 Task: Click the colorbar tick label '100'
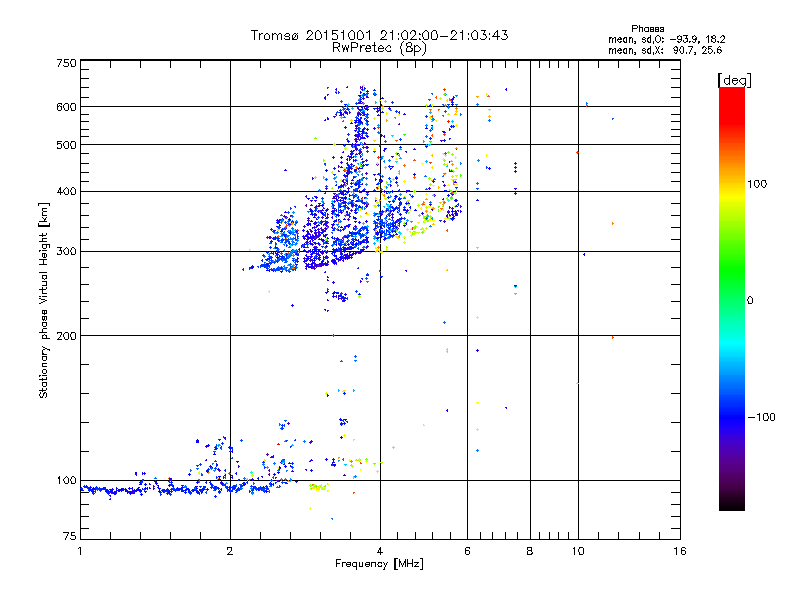(757, 184)
